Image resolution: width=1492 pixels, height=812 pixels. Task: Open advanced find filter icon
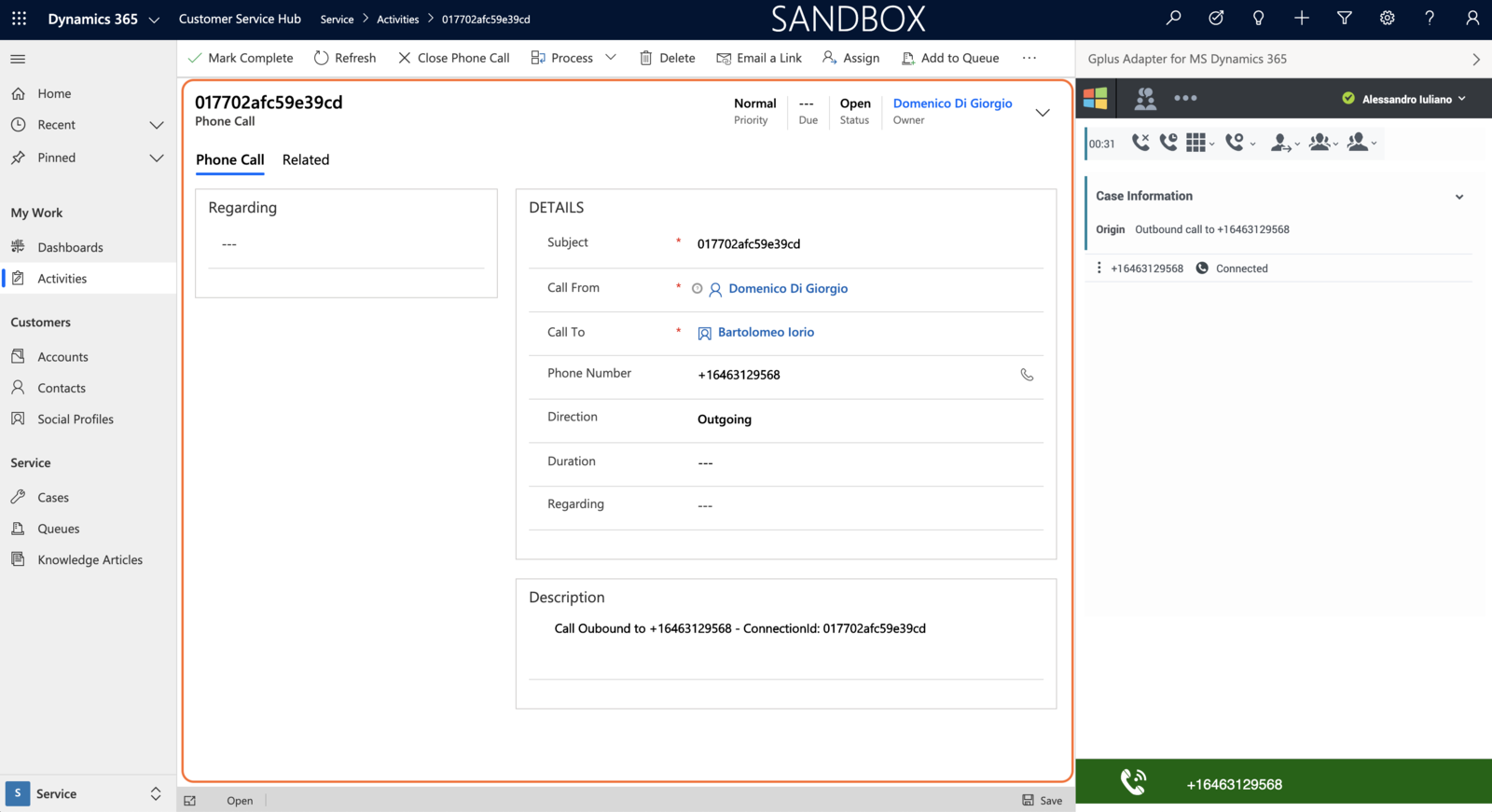click(1345, 18)
